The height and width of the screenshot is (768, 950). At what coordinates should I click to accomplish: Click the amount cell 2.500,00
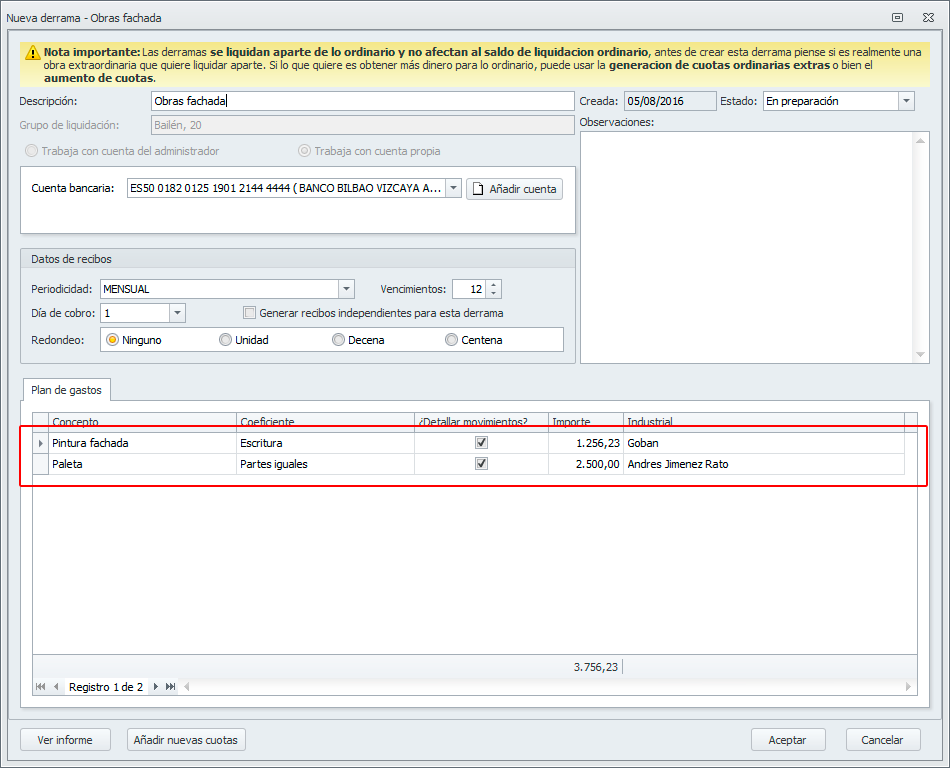[x=586, y=464]
